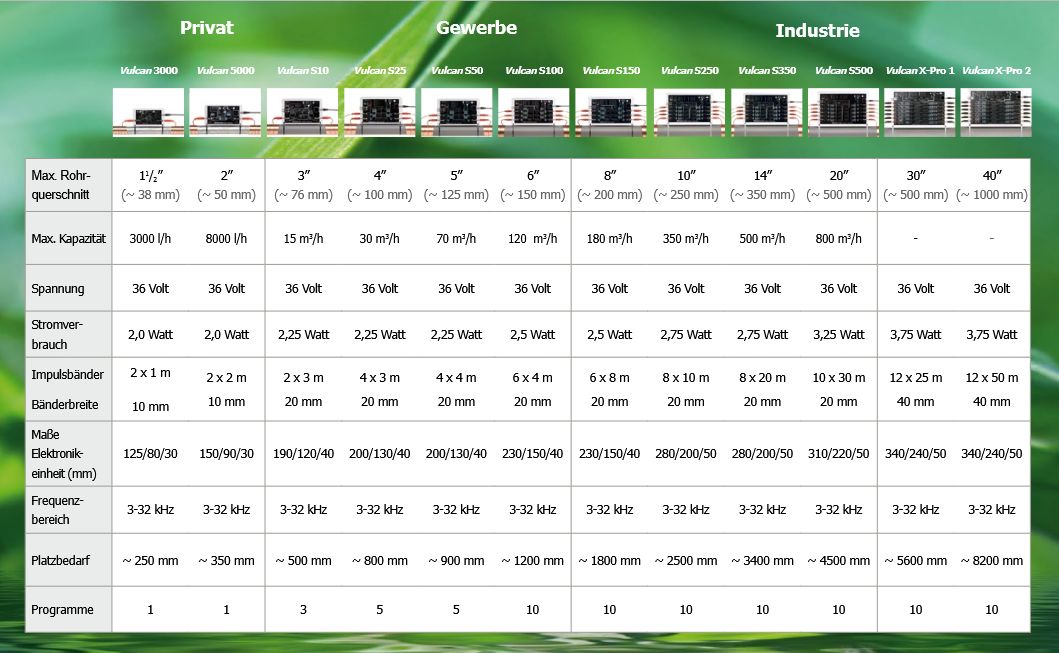Viewport: 1059px width, 653px height.
Task: Click the Vulcan X-Pro 1 model name
Action: [x=920, y=71]
